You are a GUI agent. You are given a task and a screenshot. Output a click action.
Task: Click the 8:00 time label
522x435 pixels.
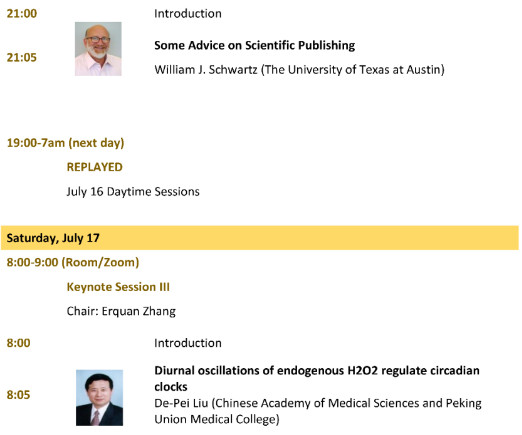(18, 343)
